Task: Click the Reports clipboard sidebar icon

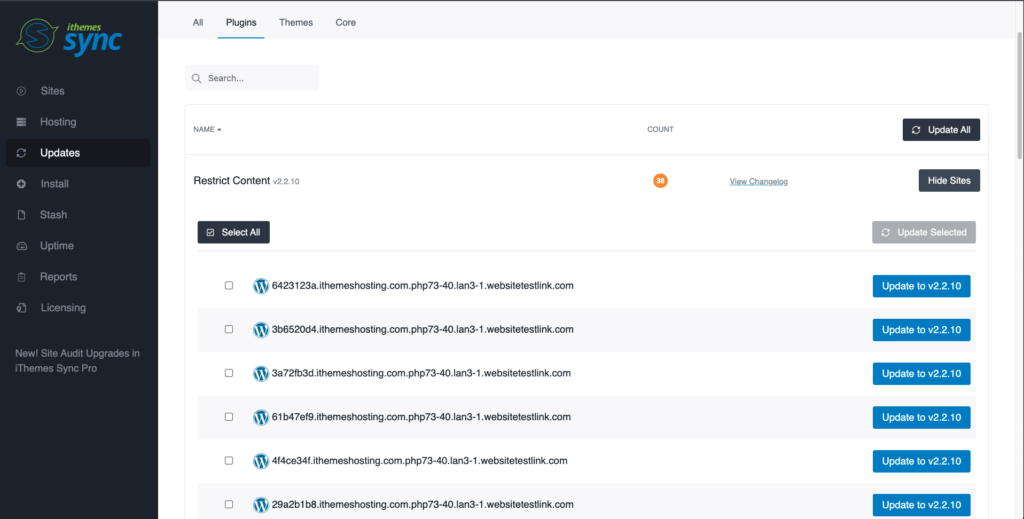Action: click(22, 277)
